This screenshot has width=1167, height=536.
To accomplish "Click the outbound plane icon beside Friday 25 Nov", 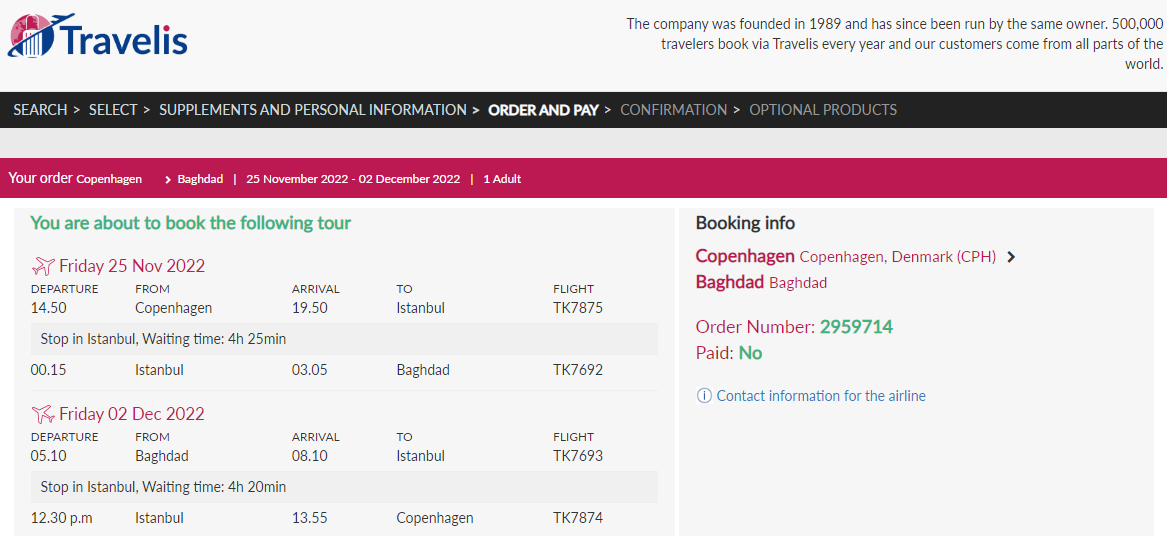I will click(43, 266).
